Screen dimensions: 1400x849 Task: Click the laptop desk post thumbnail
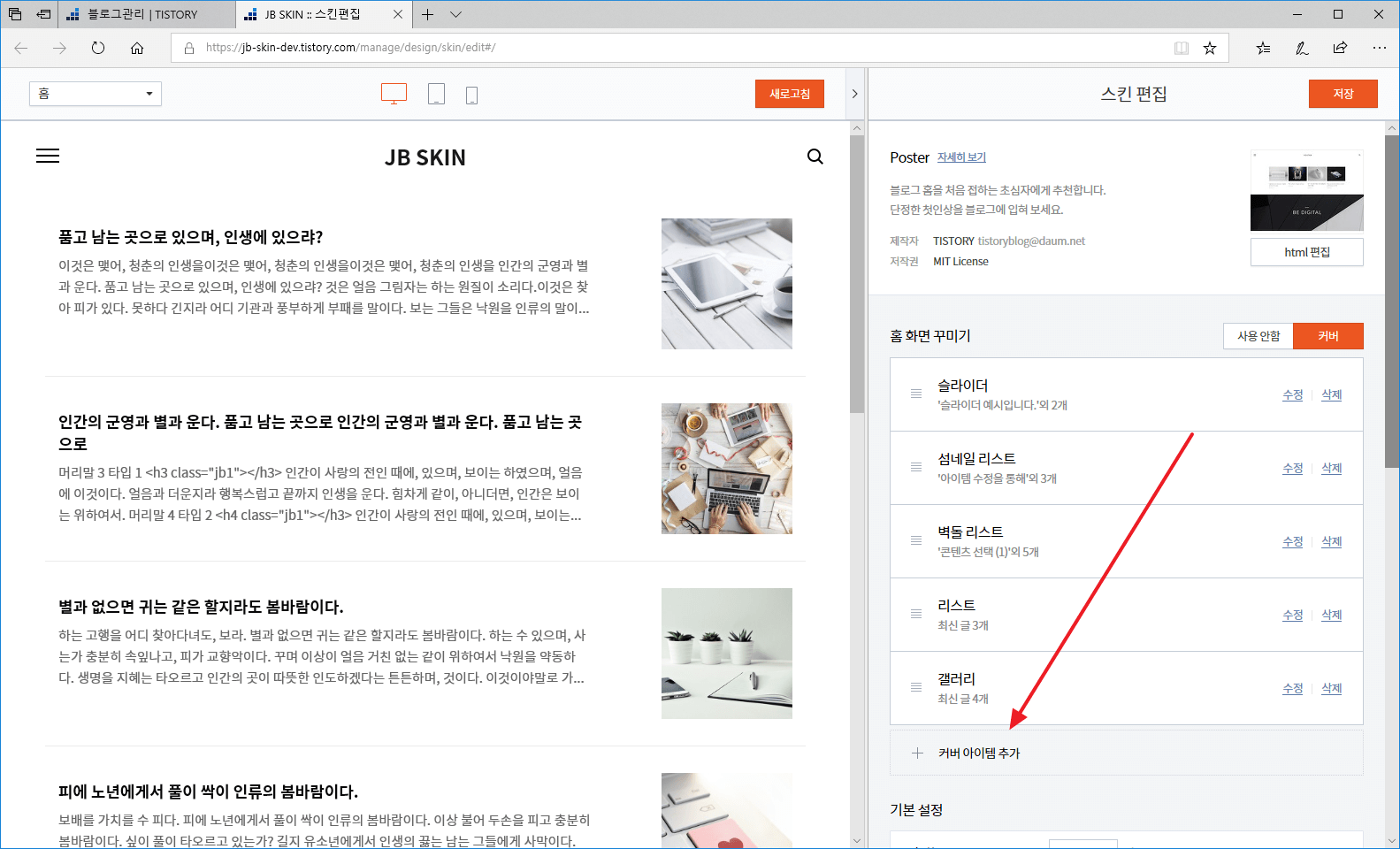727,469
